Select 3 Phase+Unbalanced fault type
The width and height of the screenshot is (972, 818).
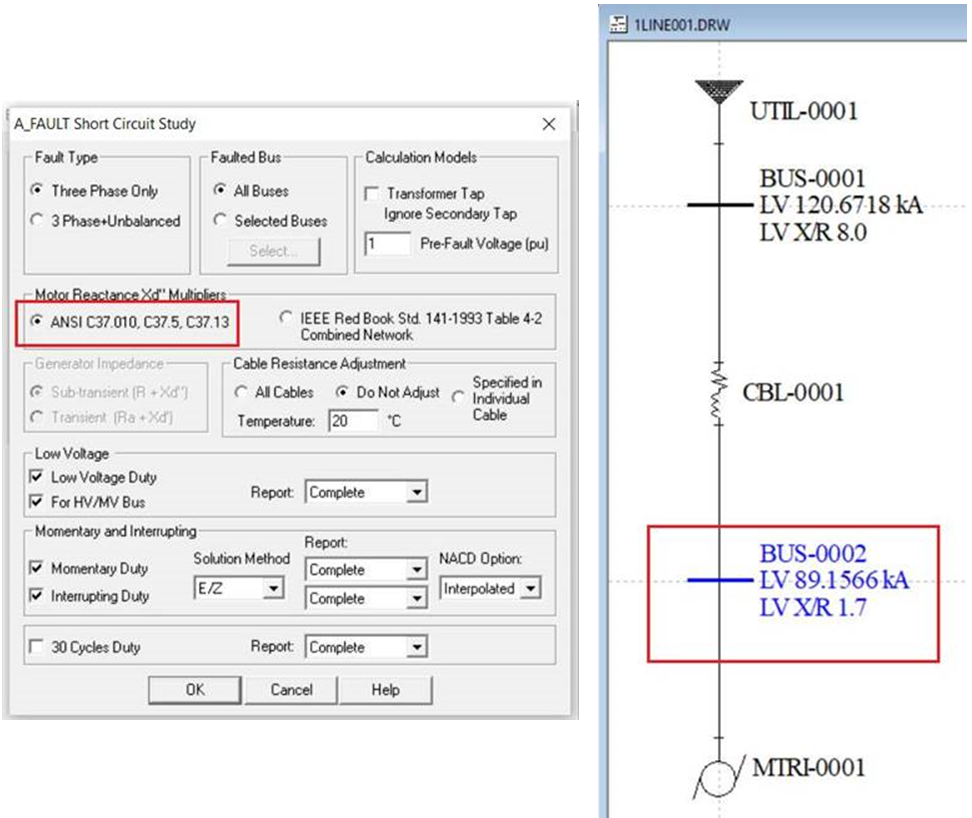[38, 221]
